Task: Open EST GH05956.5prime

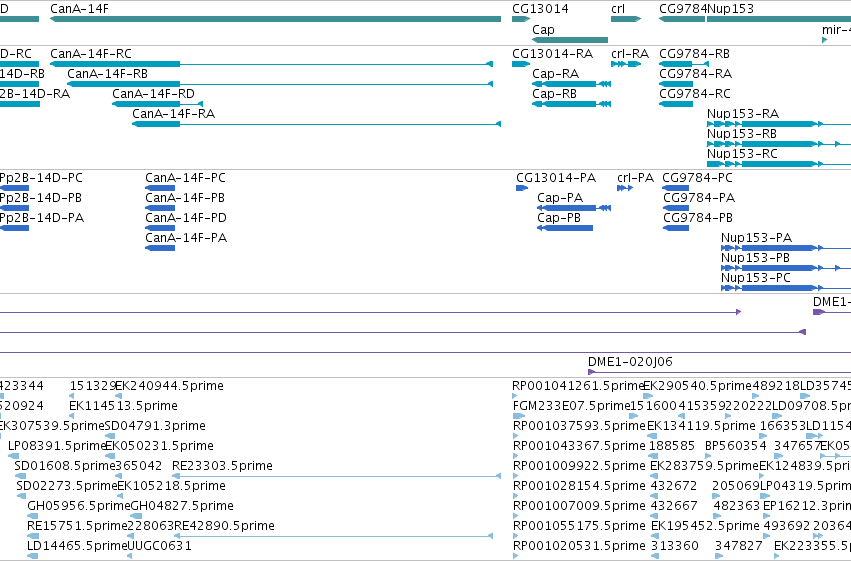Action: click(x=79, y=506)
